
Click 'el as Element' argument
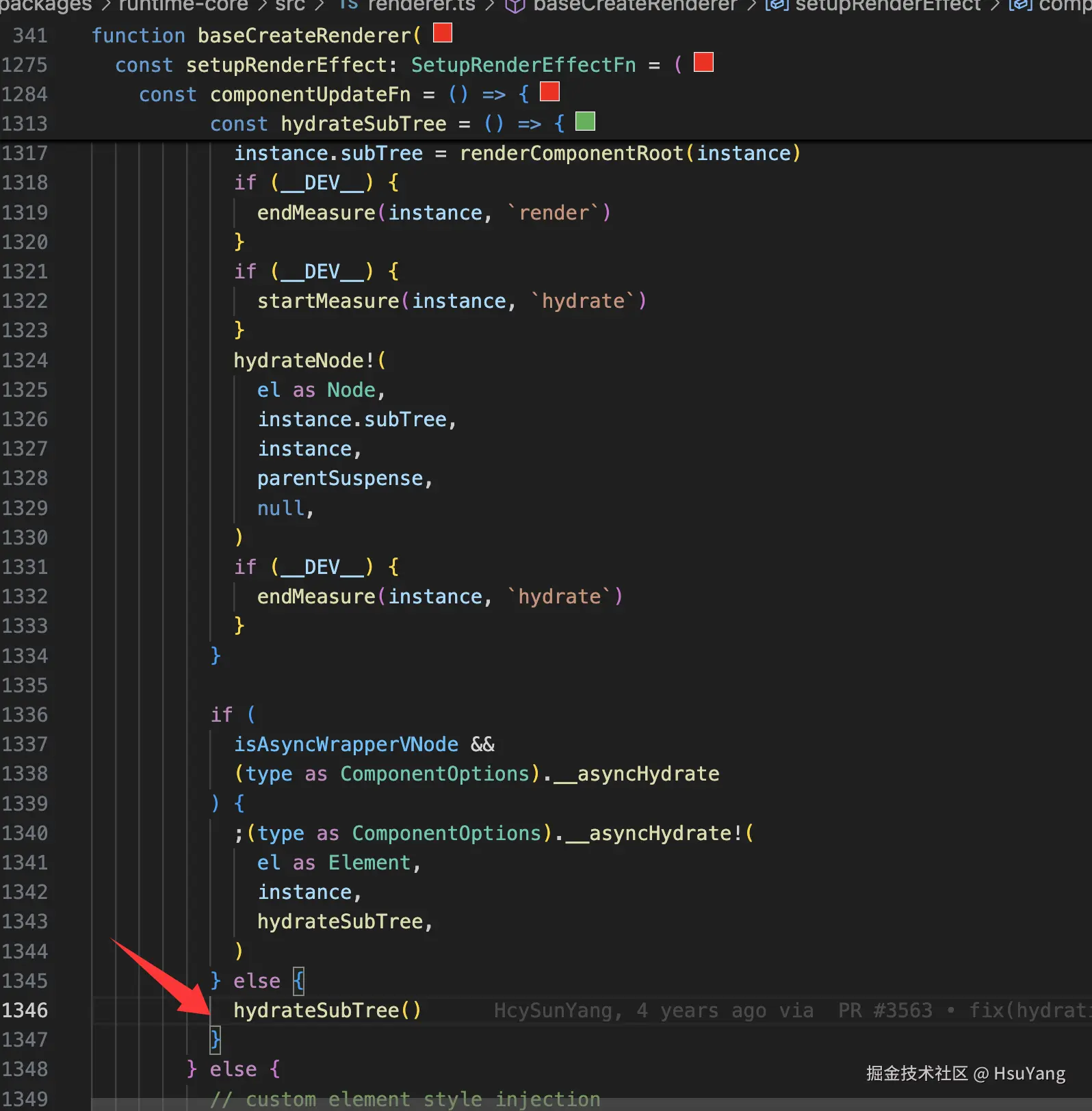334,863
